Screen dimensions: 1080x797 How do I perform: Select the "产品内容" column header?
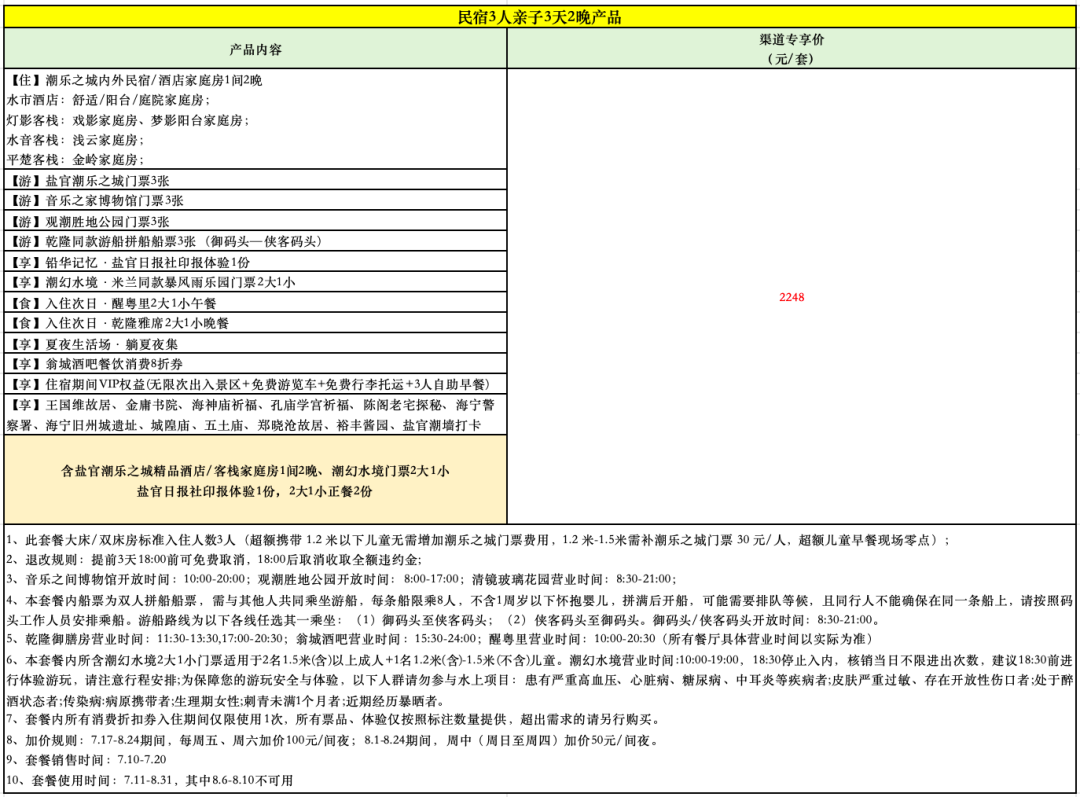pos(256,50)
